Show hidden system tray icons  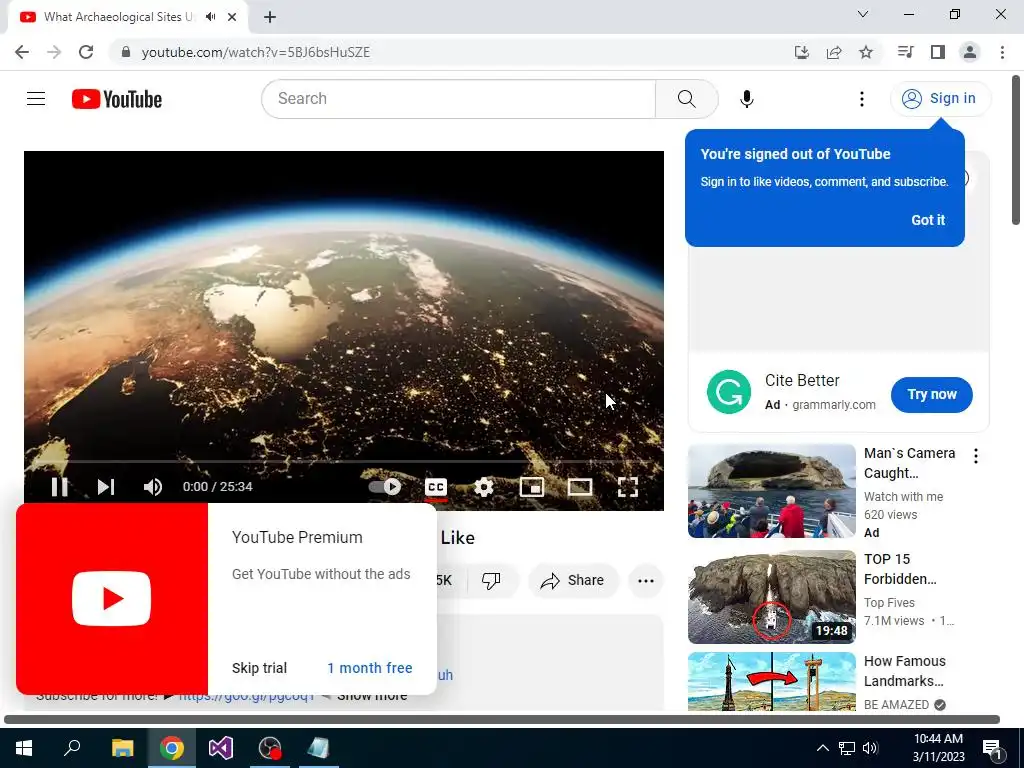coord(823,748)
